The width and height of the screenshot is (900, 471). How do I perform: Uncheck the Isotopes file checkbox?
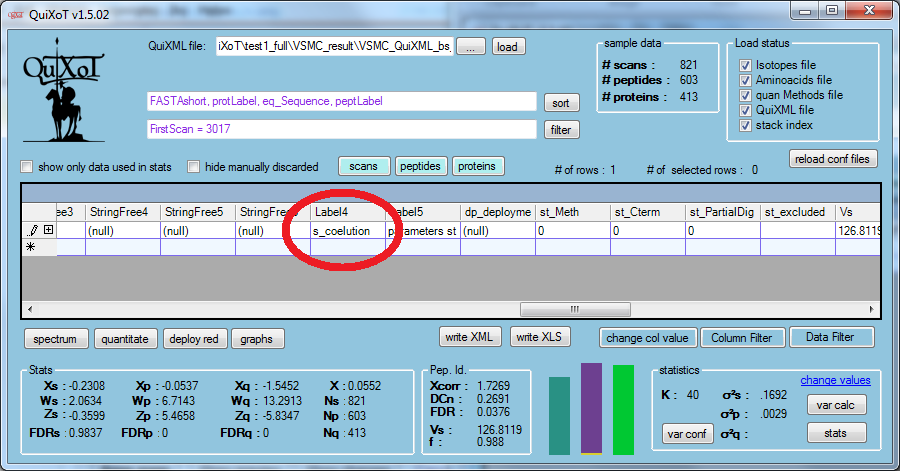[x=745, y=65]
